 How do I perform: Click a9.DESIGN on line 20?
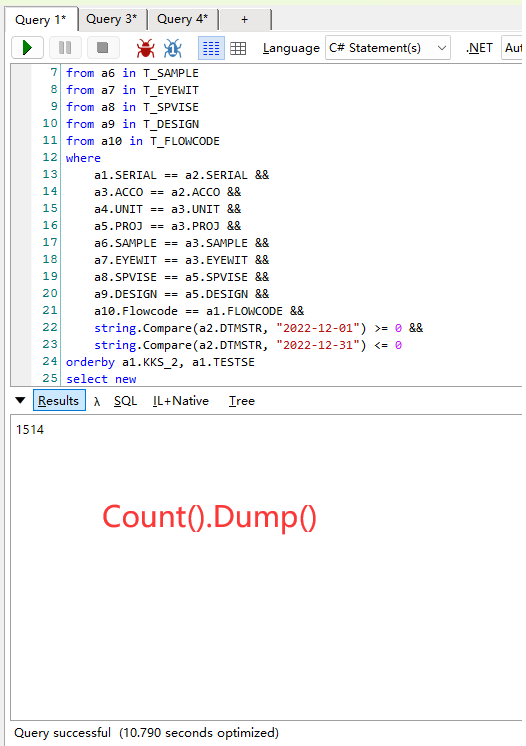[126, 294]
